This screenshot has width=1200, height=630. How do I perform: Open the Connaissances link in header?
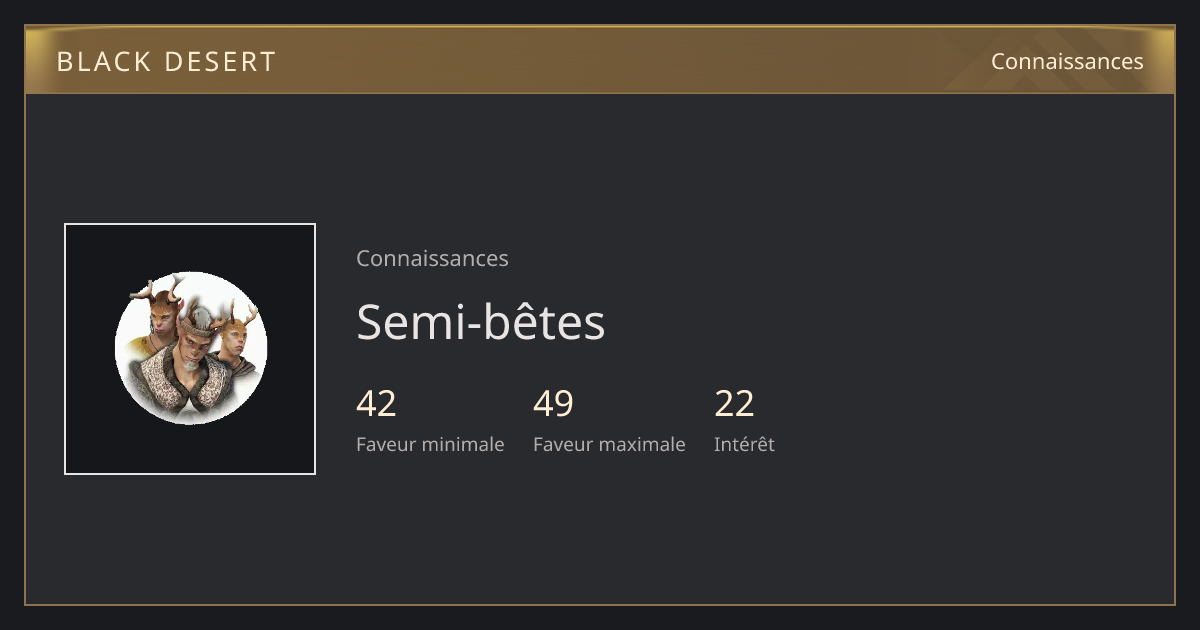coord(1067,61)
